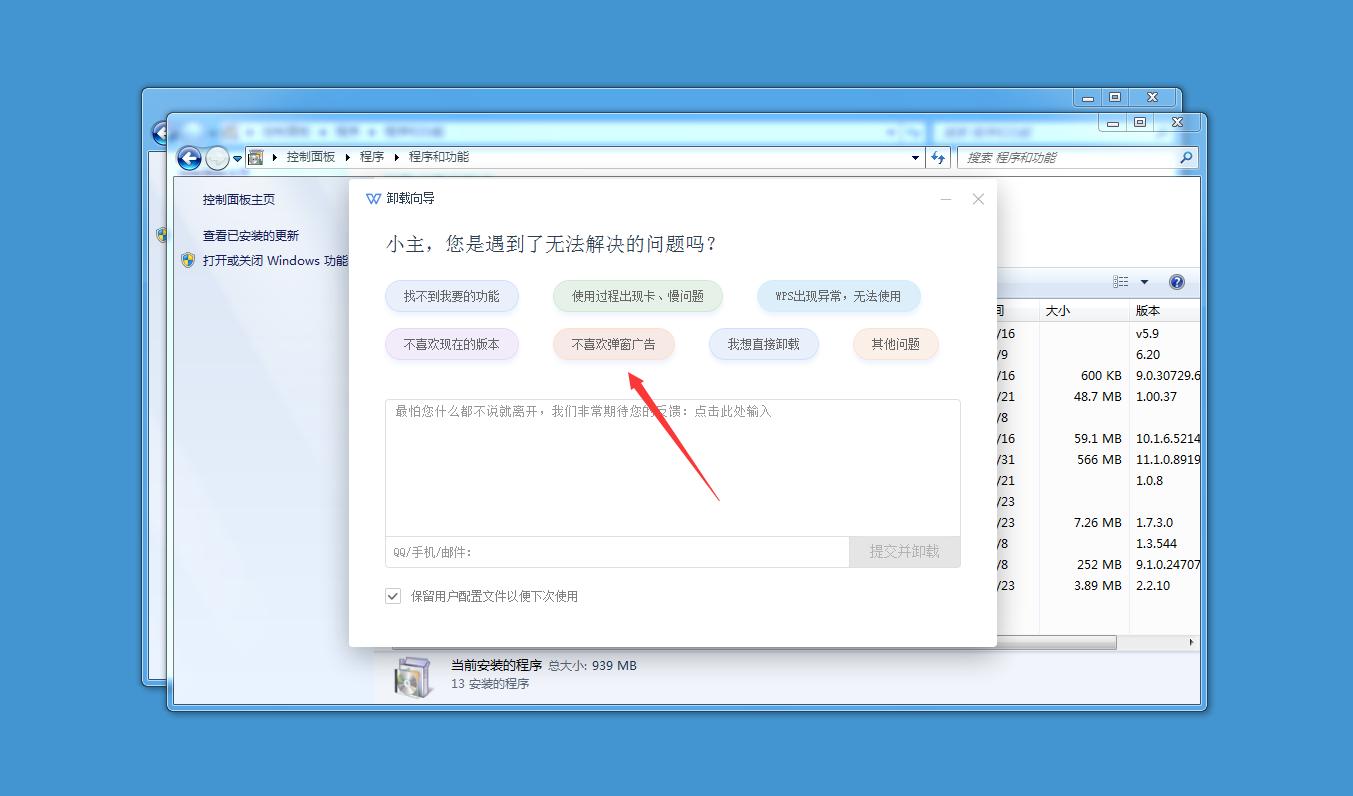Expand the address bar history dropdown
Viewport: 1353px width, 796px height.
pyautogui.click(x=914, y=157)
